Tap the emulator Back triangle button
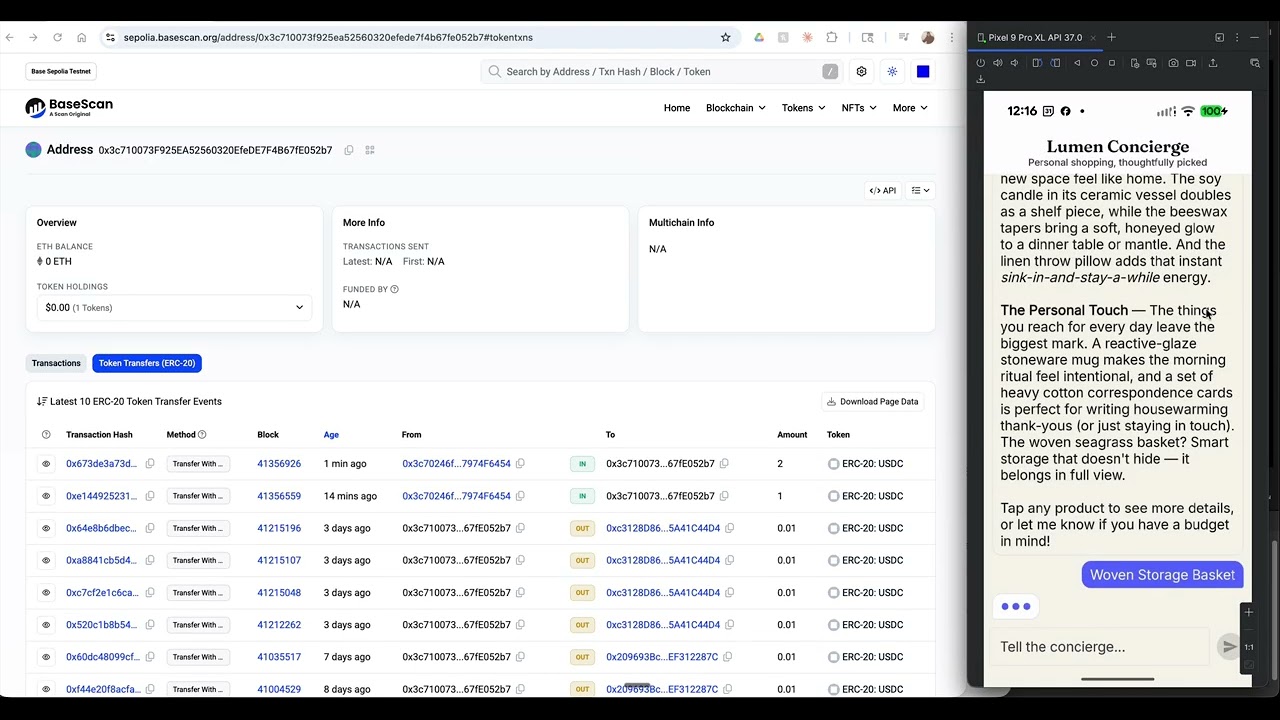 [x=1077, y=63]
